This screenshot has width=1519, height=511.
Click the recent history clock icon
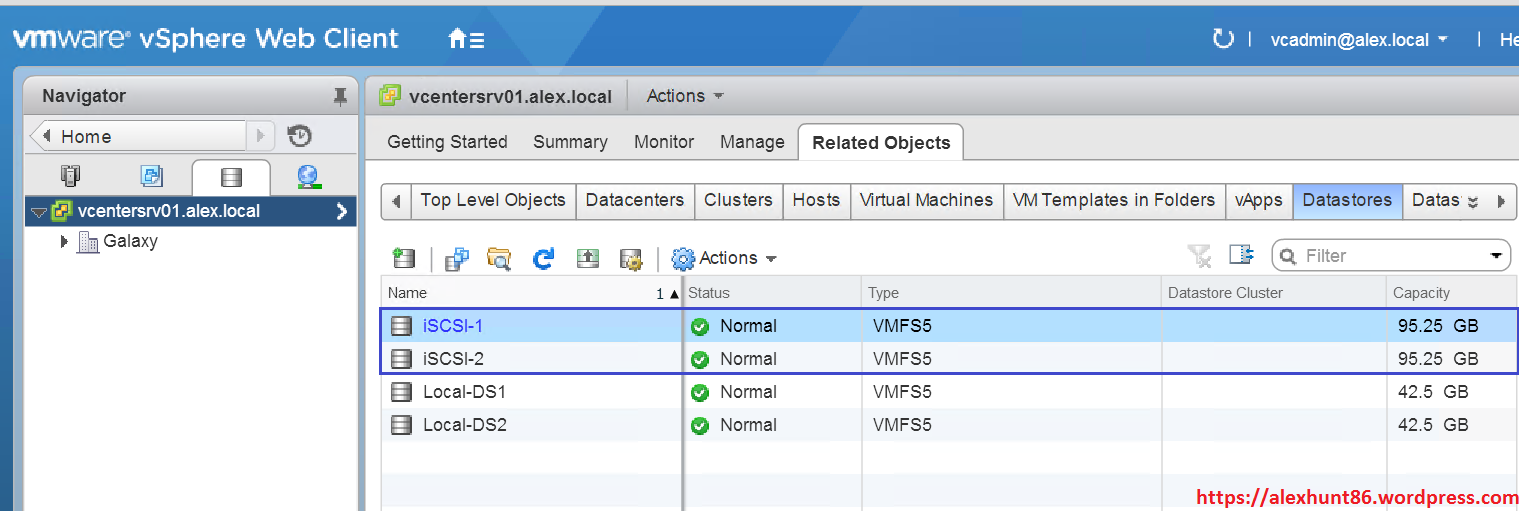[299, 136]
